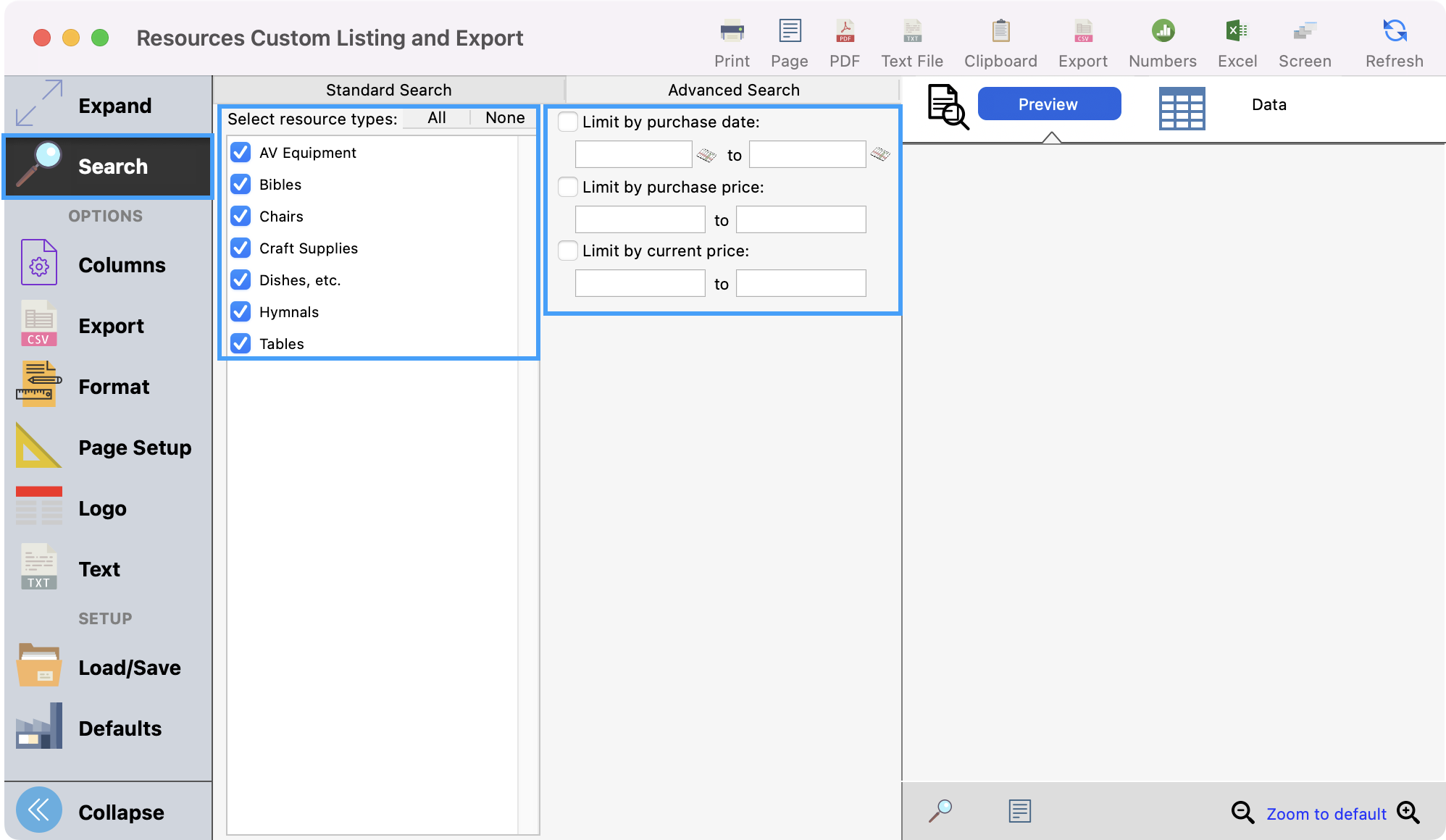Click the Excel toolbar icon
1446x840 pixels.
tap(1237, 32)
